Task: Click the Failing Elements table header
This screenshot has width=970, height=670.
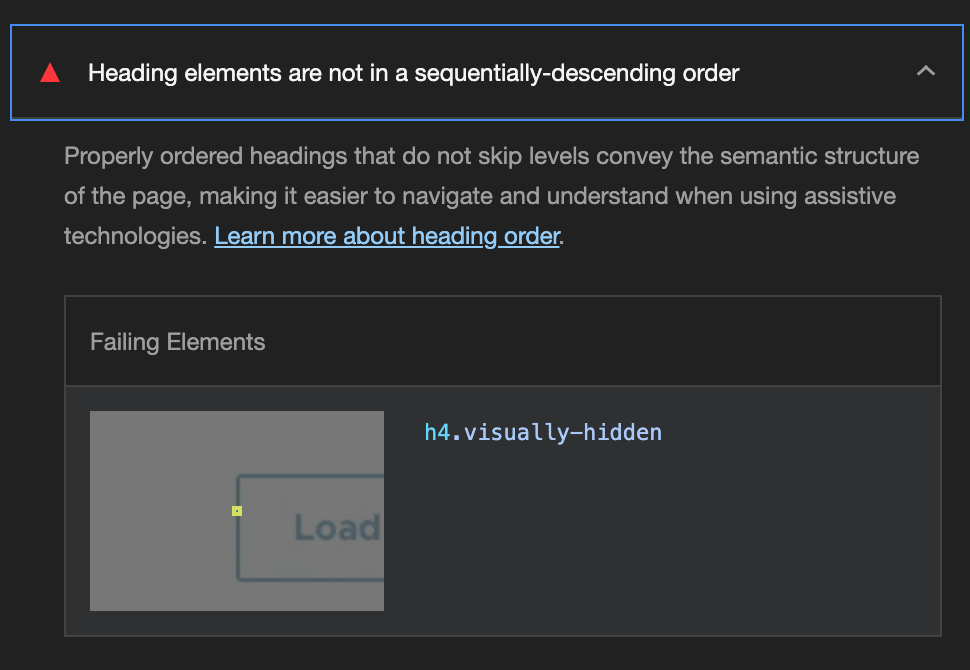Action: coord(178,342)
